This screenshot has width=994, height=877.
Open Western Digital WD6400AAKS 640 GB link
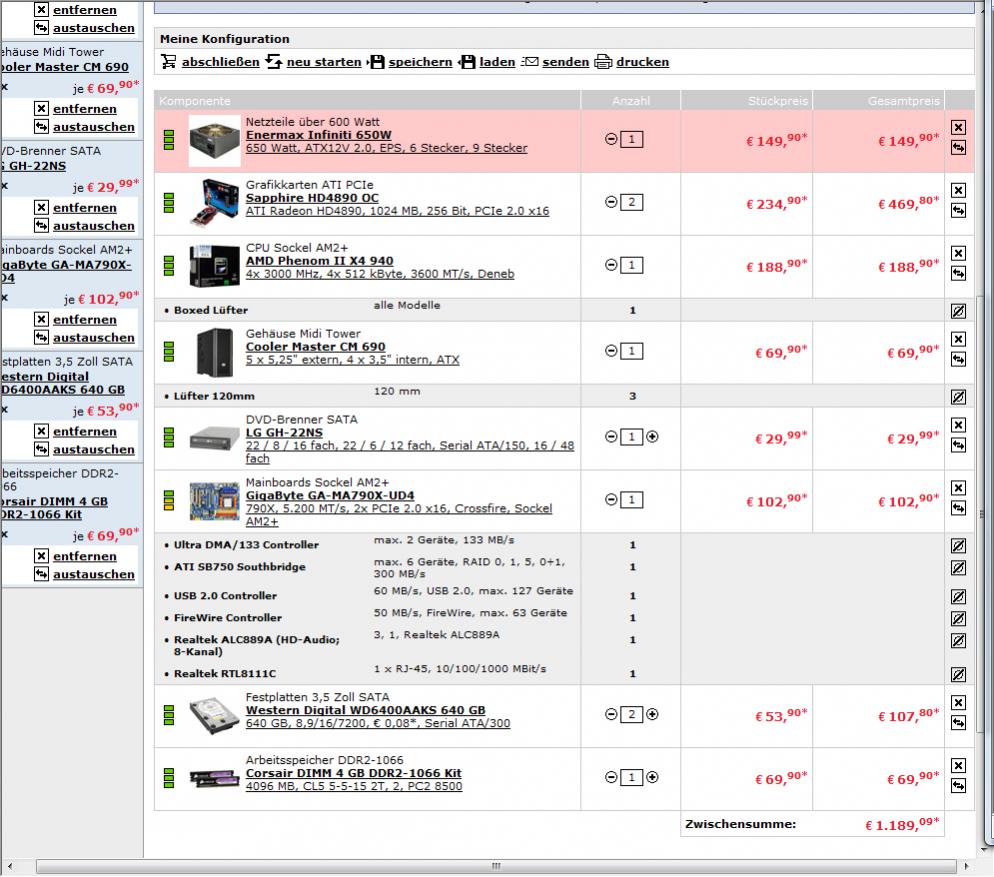click(365, 710)
